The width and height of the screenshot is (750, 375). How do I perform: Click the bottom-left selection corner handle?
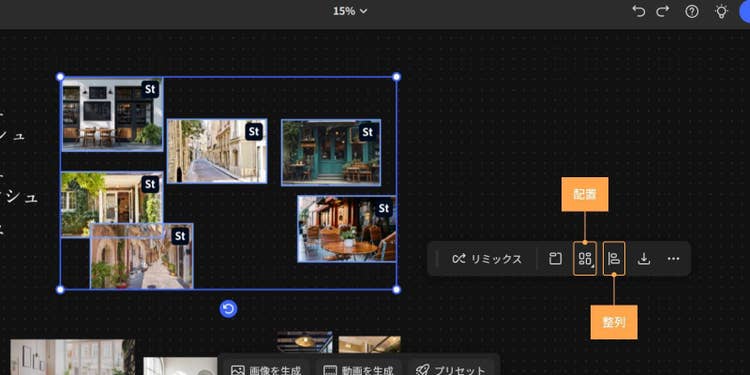pyautogui.click(x=60, y=289)
